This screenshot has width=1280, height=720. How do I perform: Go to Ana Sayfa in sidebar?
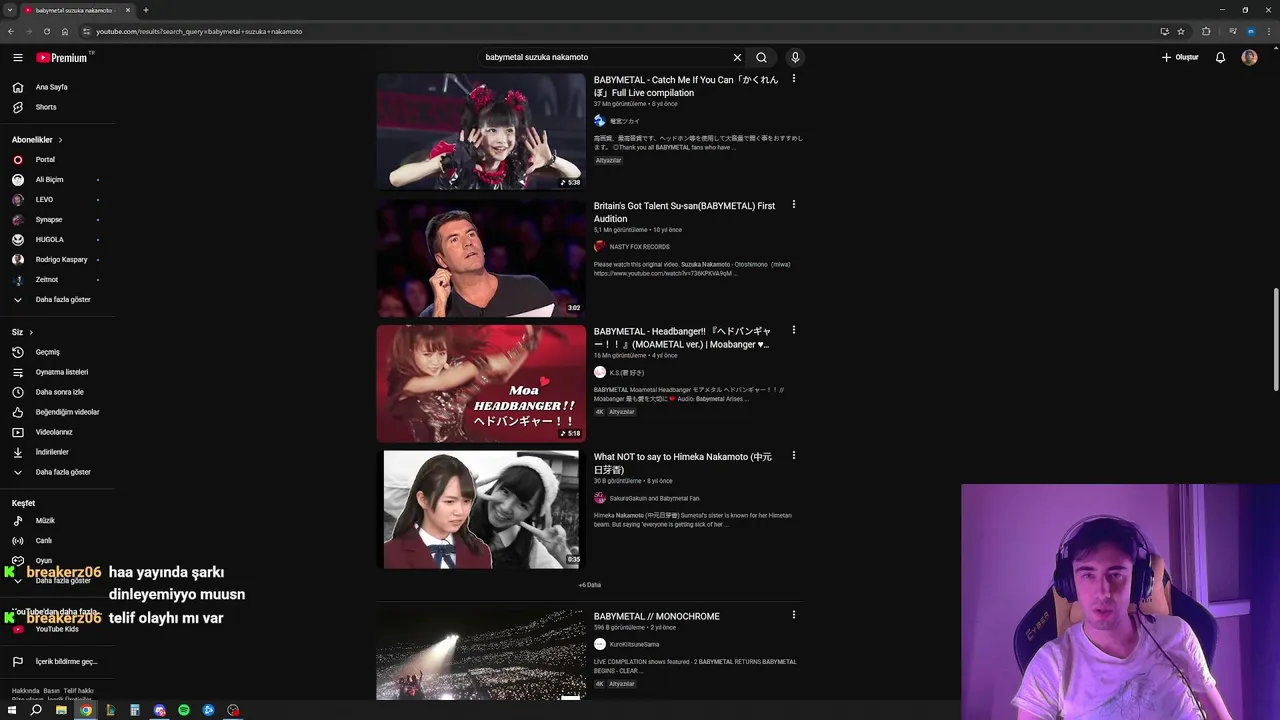pos(57,87)
